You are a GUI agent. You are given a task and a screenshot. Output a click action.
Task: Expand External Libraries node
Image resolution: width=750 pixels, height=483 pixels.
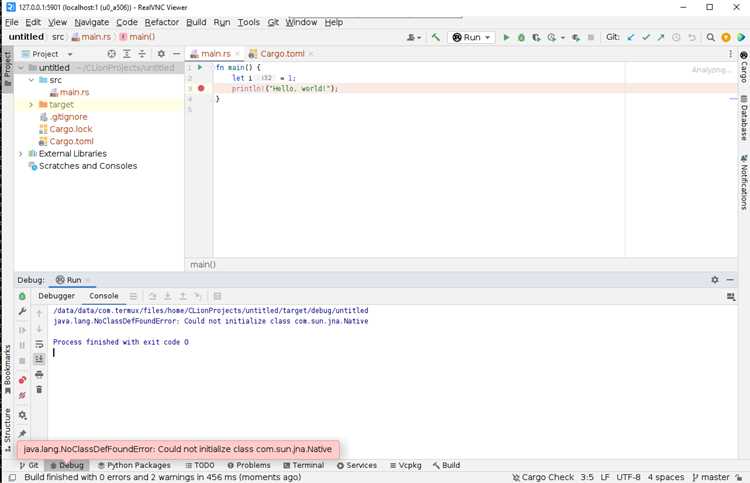(x=21, y=154)
